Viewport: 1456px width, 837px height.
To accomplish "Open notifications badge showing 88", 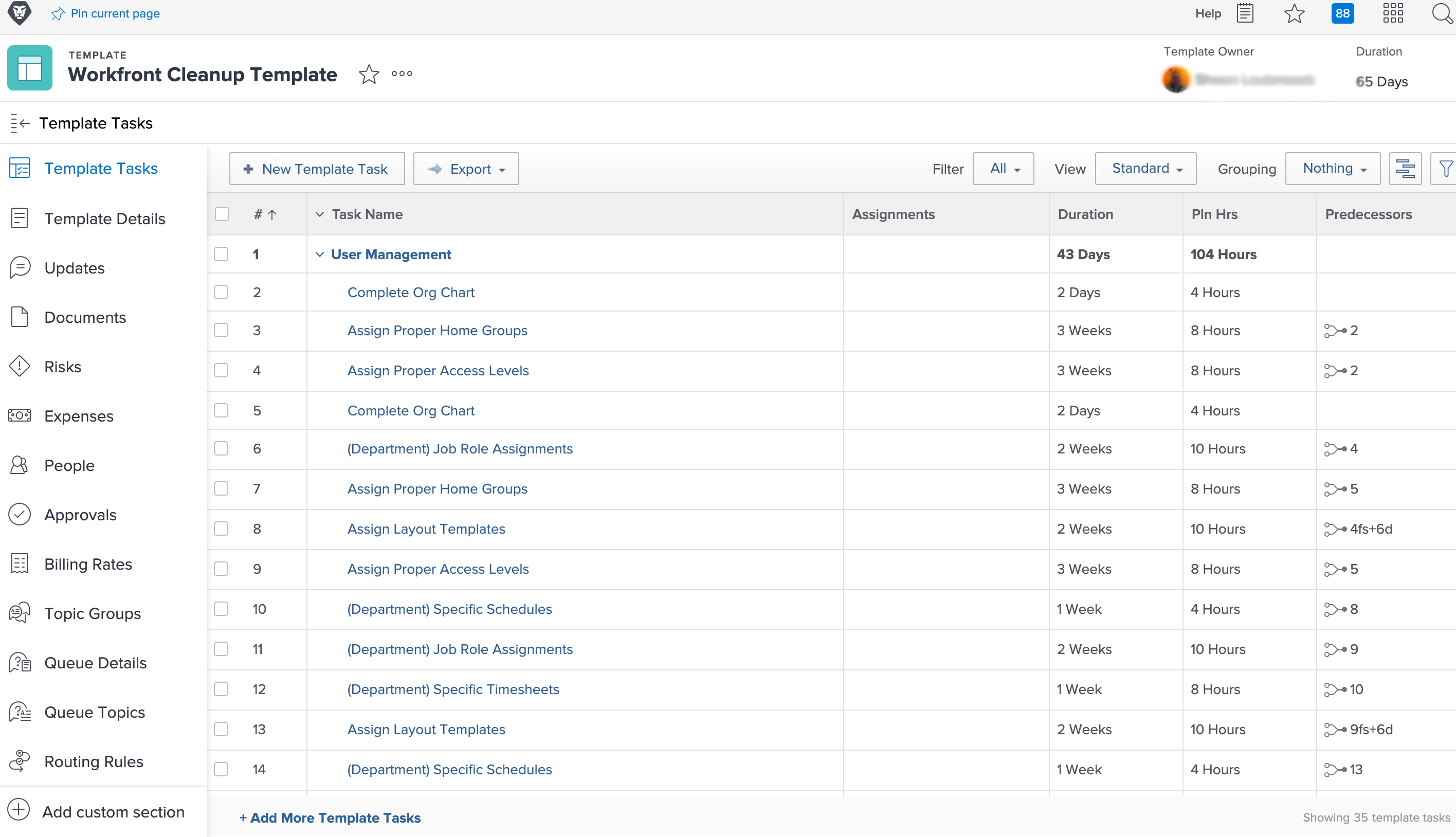I will (x=1342, y=13).
